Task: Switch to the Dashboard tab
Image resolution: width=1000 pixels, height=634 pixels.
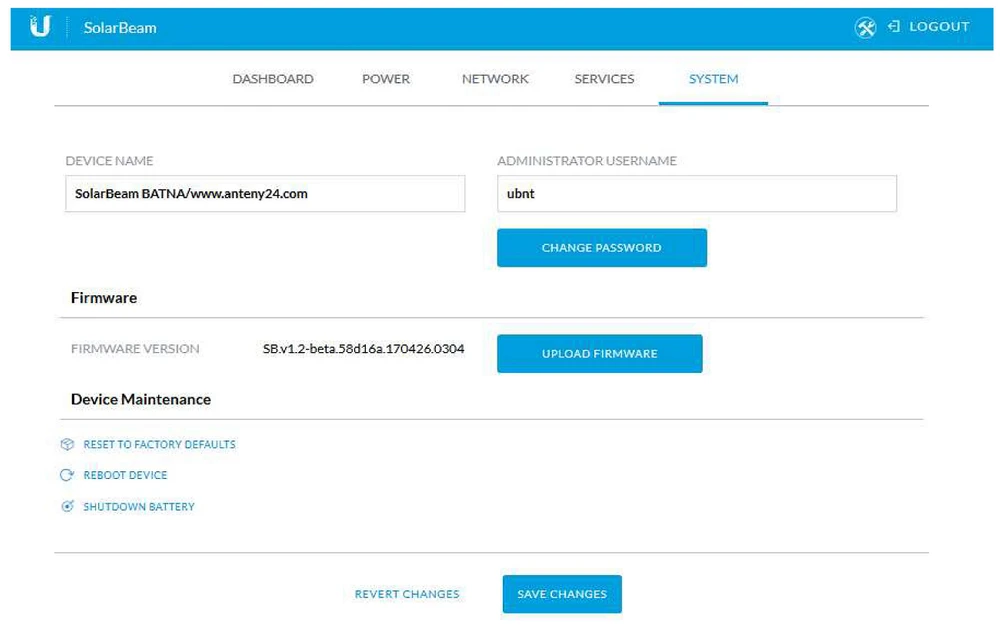Action: pyautogui.click(x=272, y=78)
